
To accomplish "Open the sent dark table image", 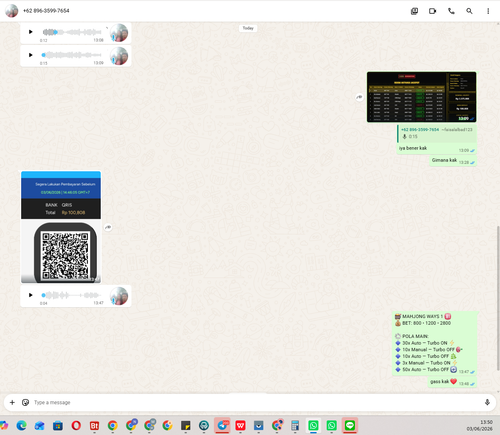I will tap(422, 97).
